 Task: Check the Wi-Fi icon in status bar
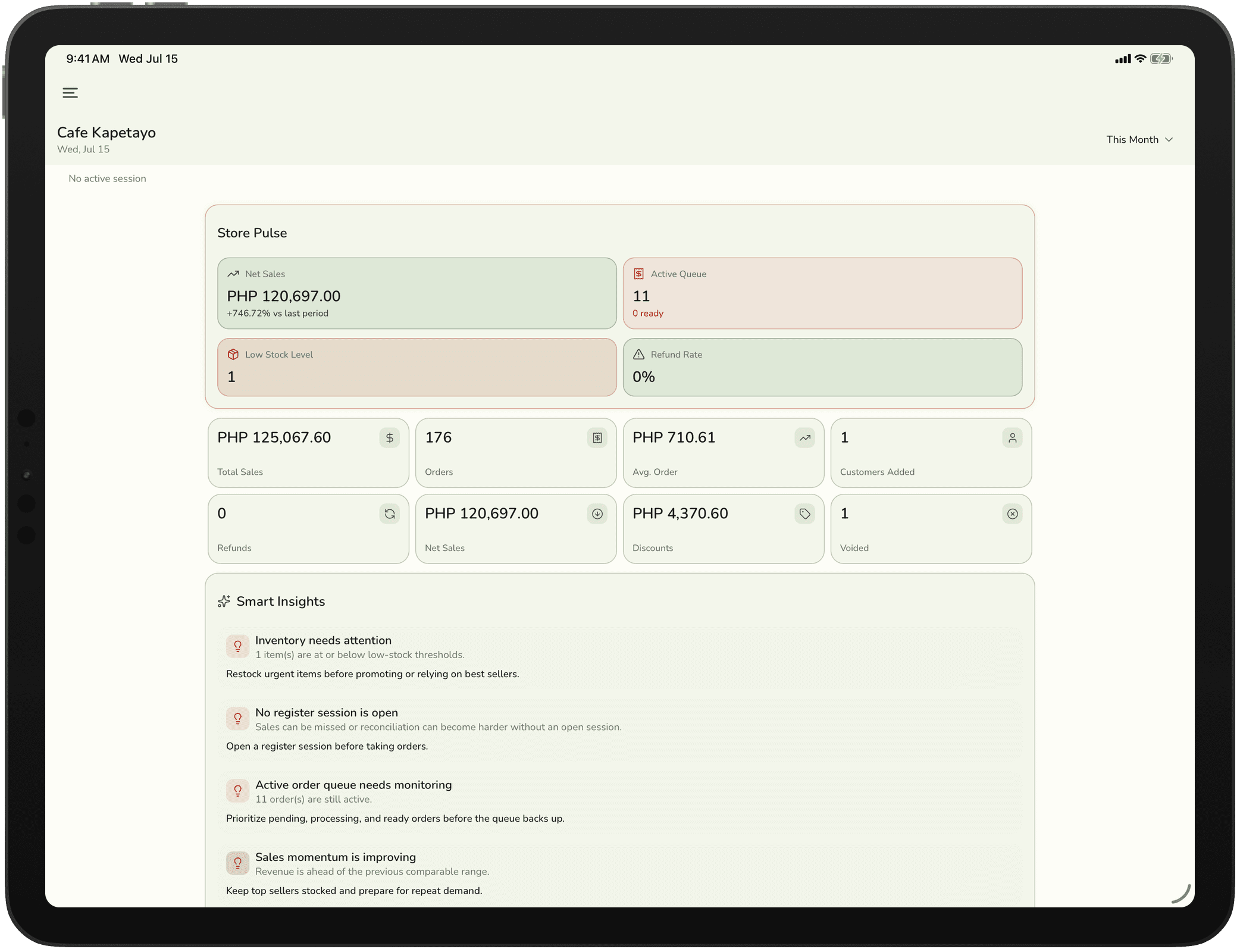[x=1140, y=58]
